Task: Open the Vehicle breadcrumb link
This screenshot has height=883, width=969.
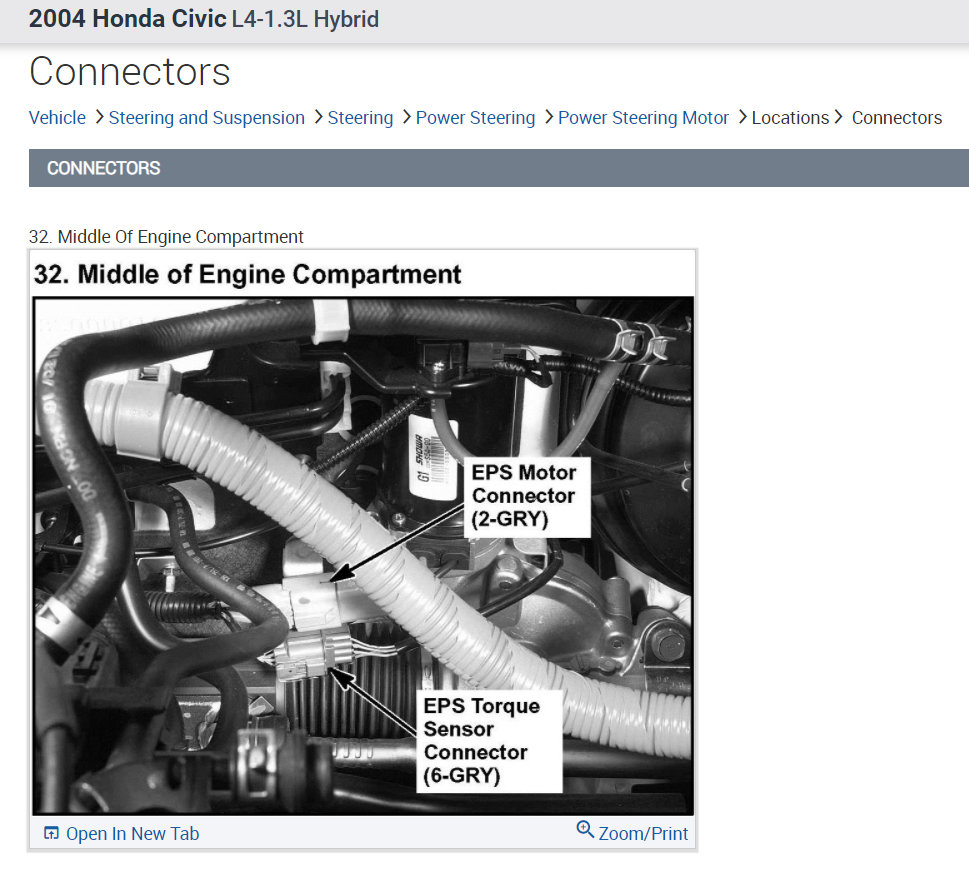Action: pos(57,117)
